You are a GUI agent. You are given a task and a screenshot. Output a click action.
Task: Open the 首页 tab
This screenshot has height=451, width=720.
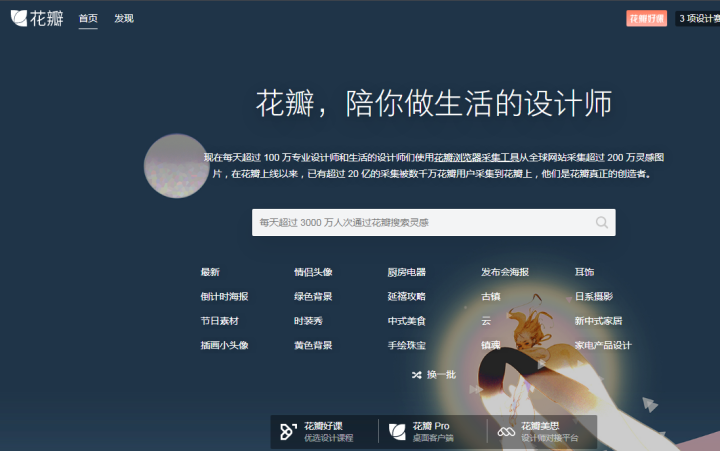coord(88,18)
